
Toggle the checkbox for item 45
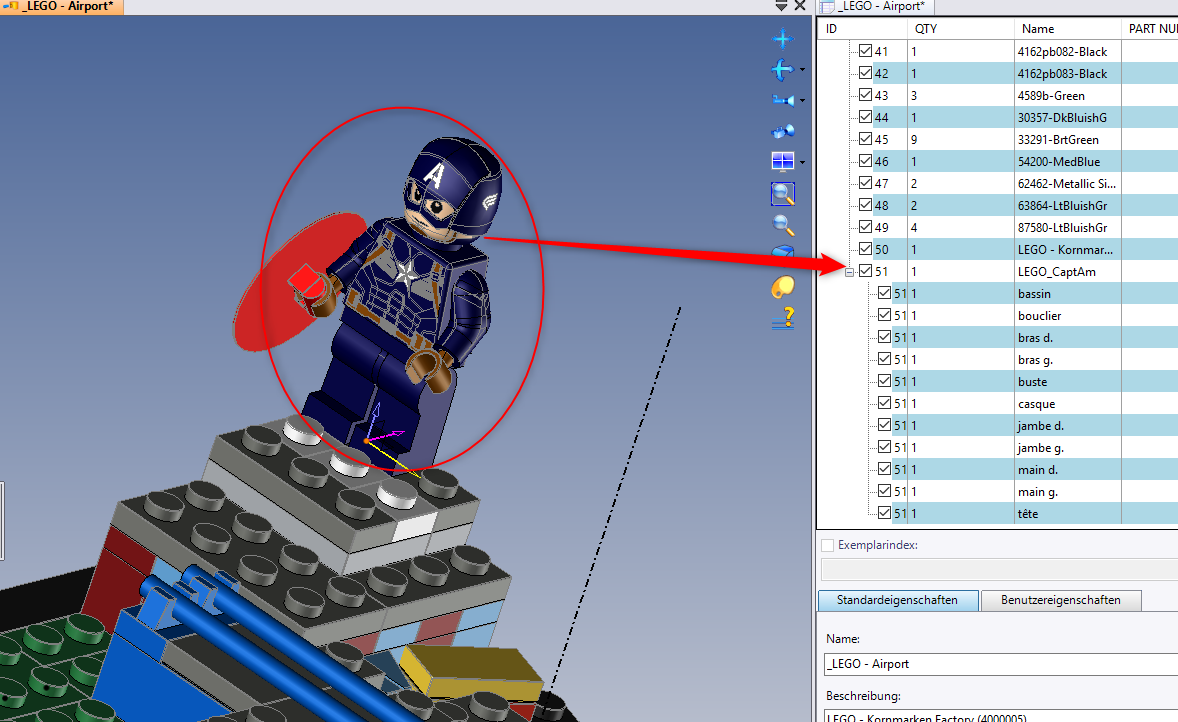coord(865,139)
